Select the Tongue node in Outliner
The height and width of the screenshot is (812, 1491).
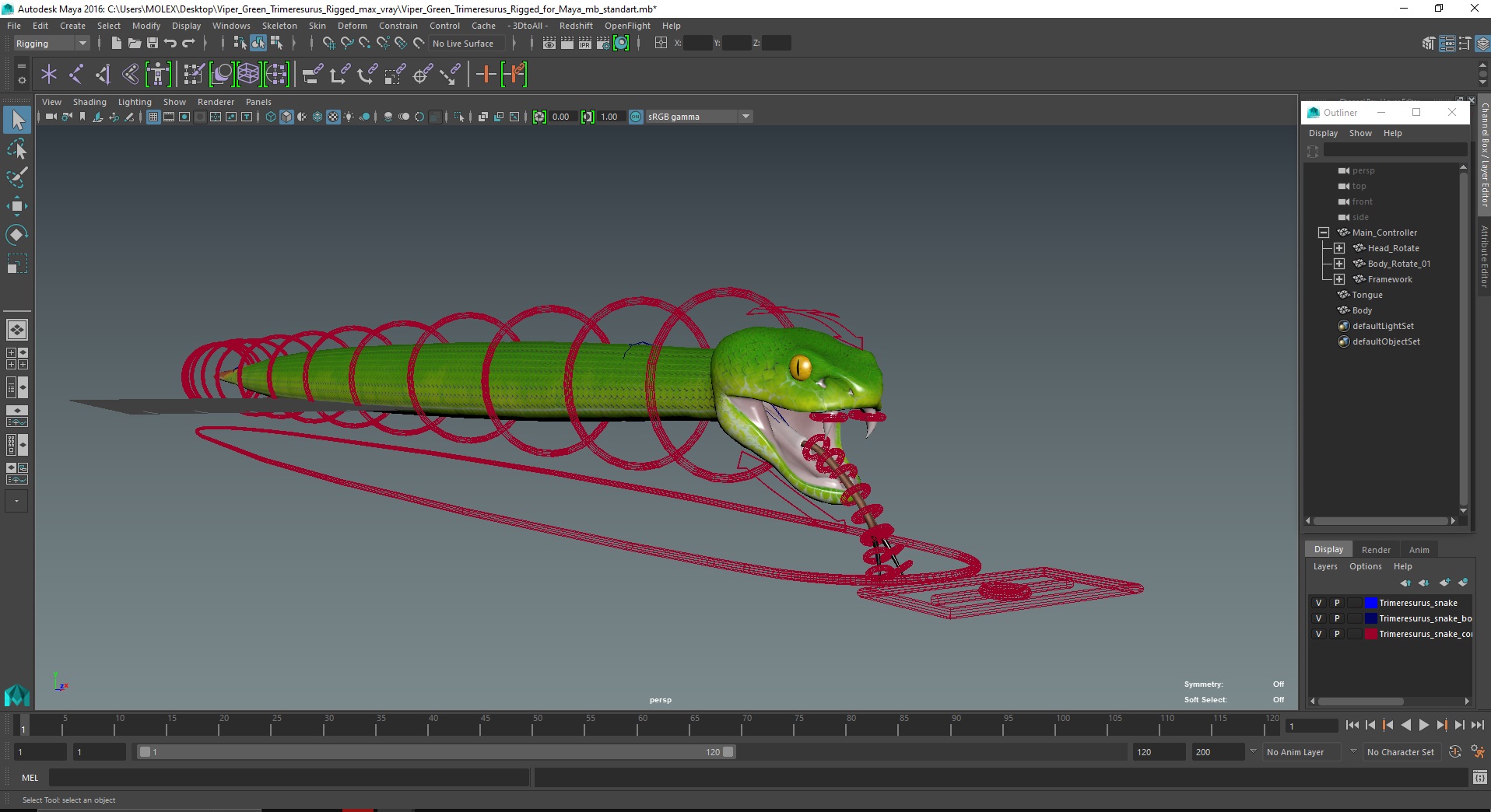(x=1367, y=295)
